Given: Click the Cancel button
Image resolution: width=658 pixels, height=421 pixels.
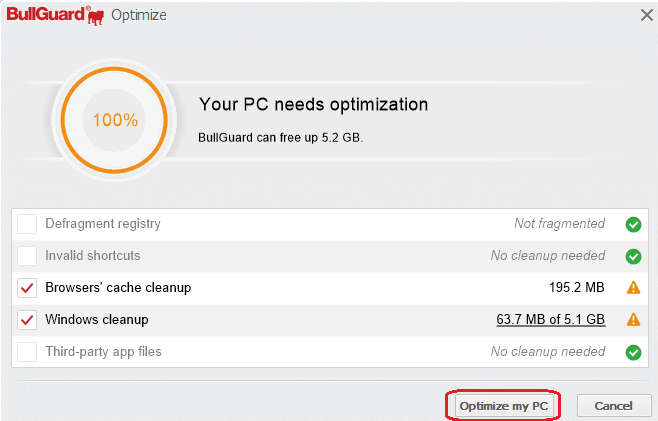Looking at the screenshot, I should tap(614, 406).
